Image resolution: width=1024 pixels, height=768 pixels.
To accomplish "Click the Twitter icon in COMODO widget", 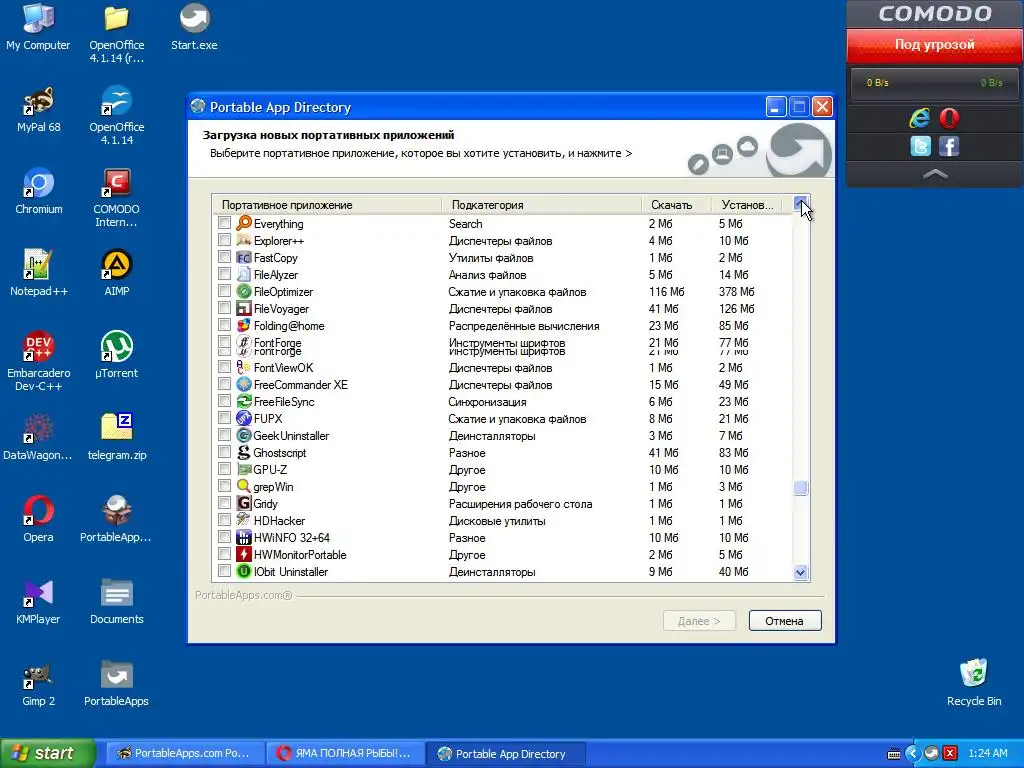I will click(920, 146).
